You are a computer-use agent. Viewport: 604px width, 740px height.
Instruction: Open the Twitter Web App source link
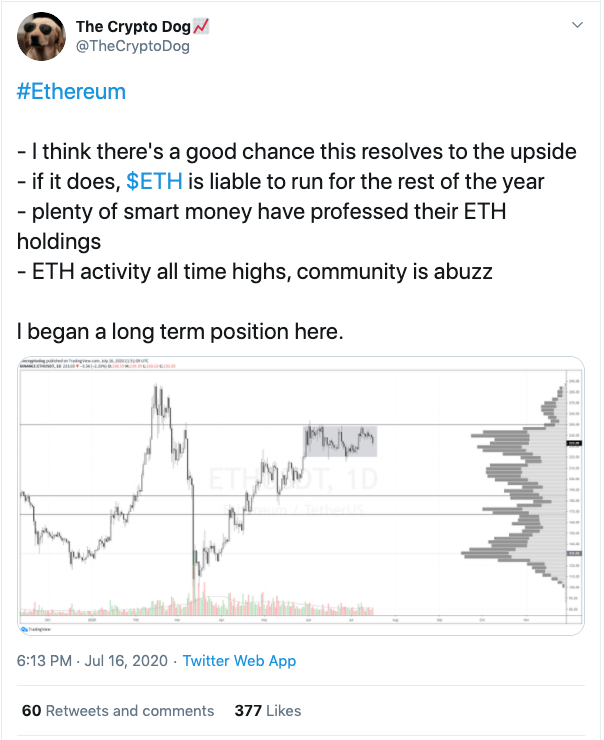point(239,661)
